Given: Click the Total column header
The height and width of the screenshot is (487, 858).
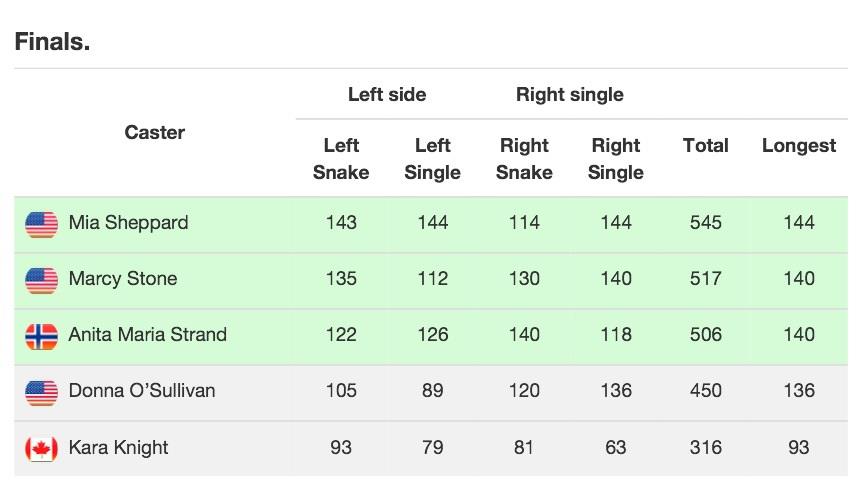Looking at the screenshot, I should pos(706,146).
